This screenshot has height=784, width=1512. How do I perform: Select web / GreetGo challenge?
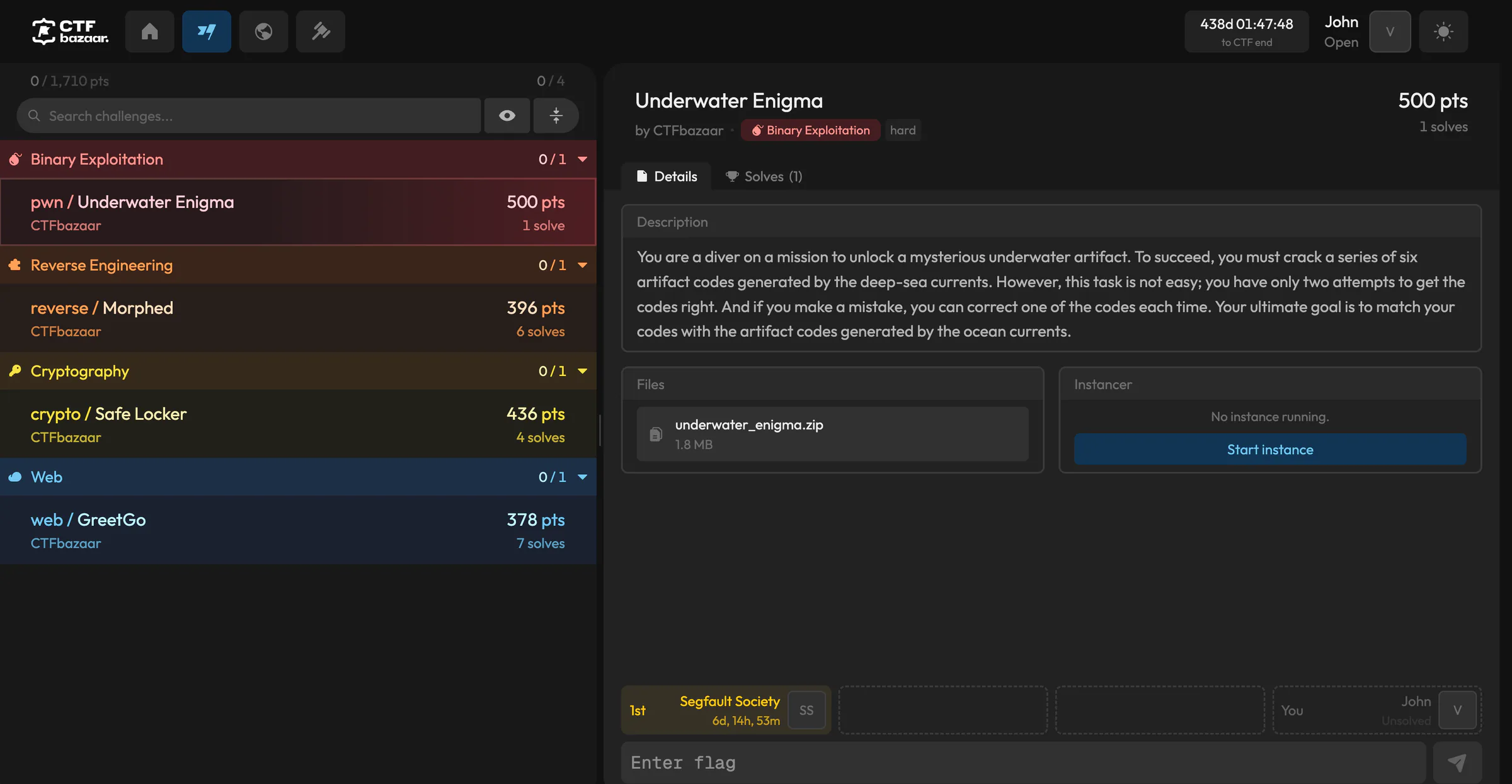(298, 530)
